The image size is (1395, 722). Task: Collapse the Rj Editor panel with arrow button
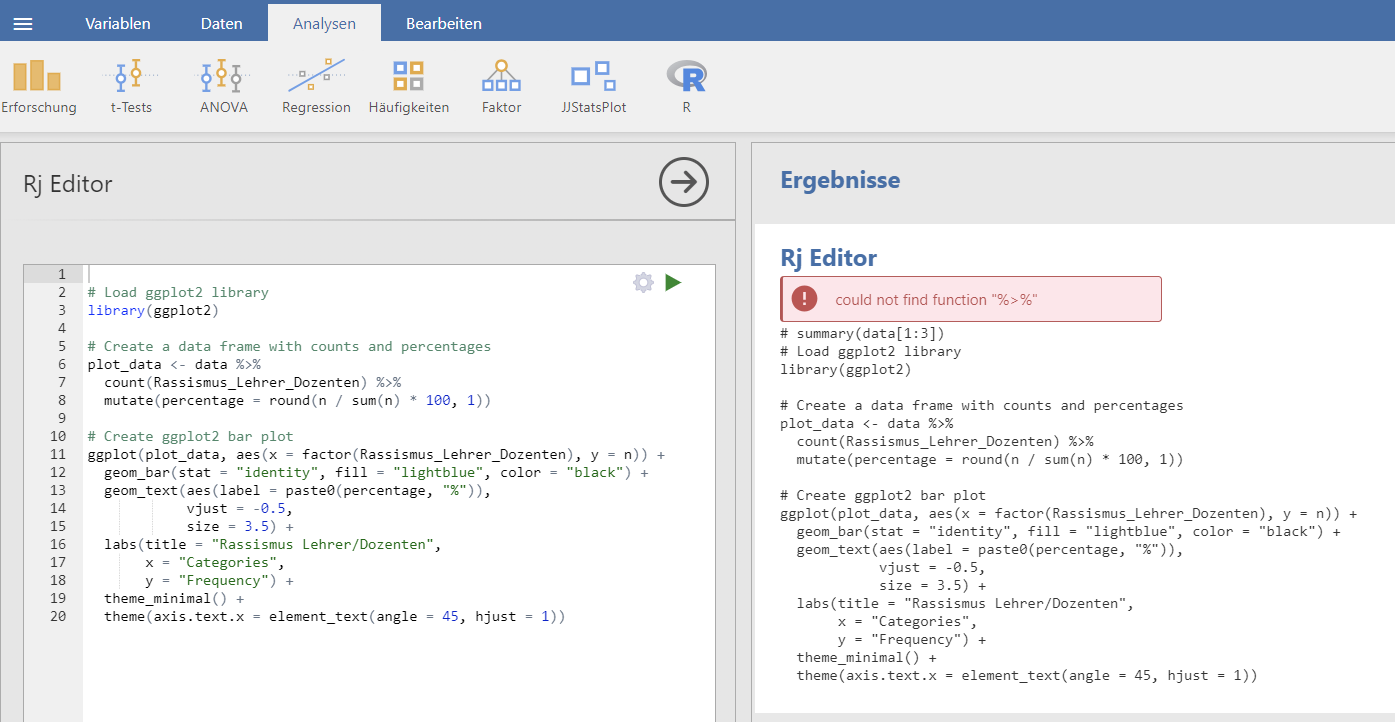coord(684,182)
